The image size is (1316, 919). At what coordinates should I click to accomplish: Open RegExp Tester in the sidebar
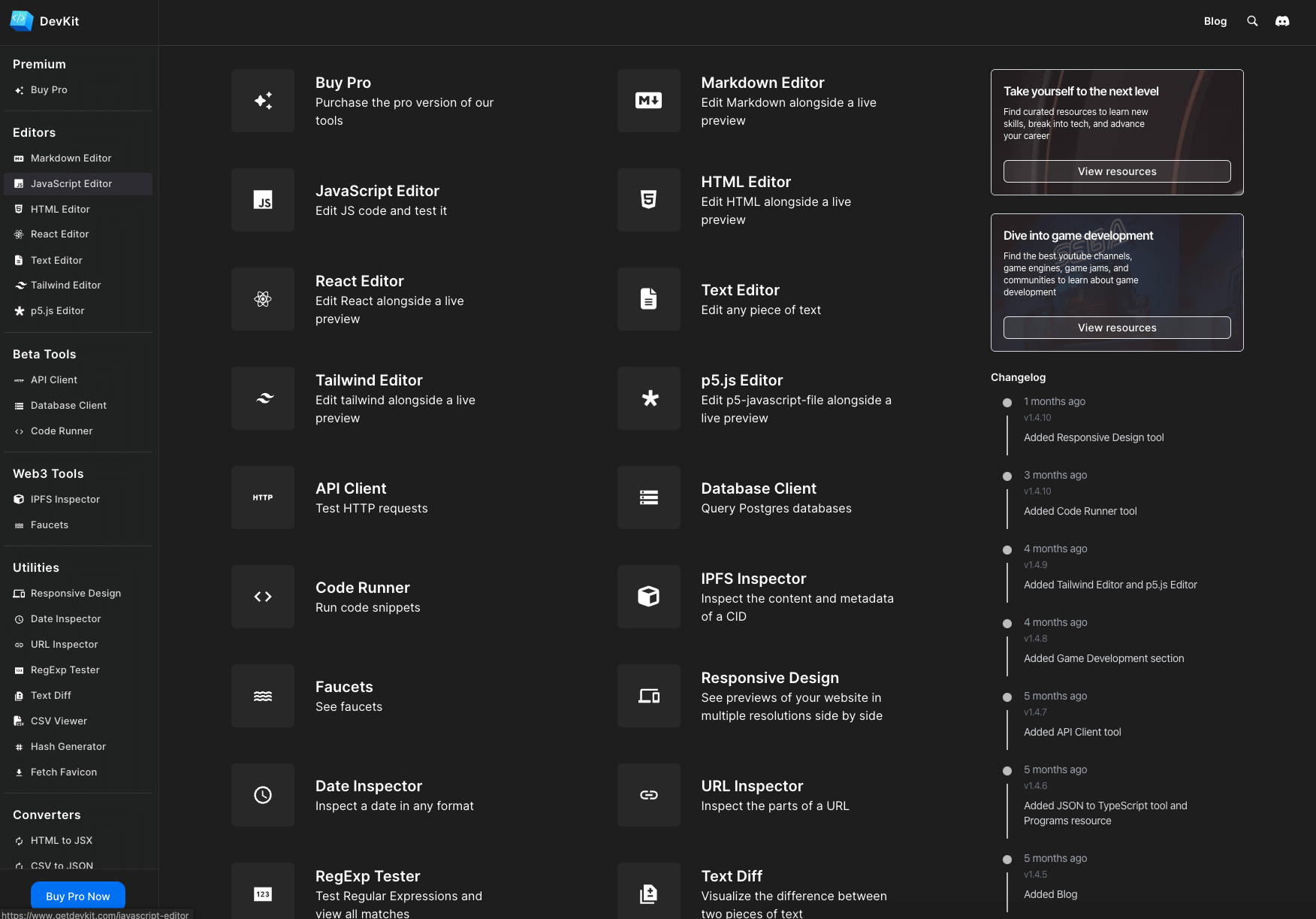click(78, 670)
